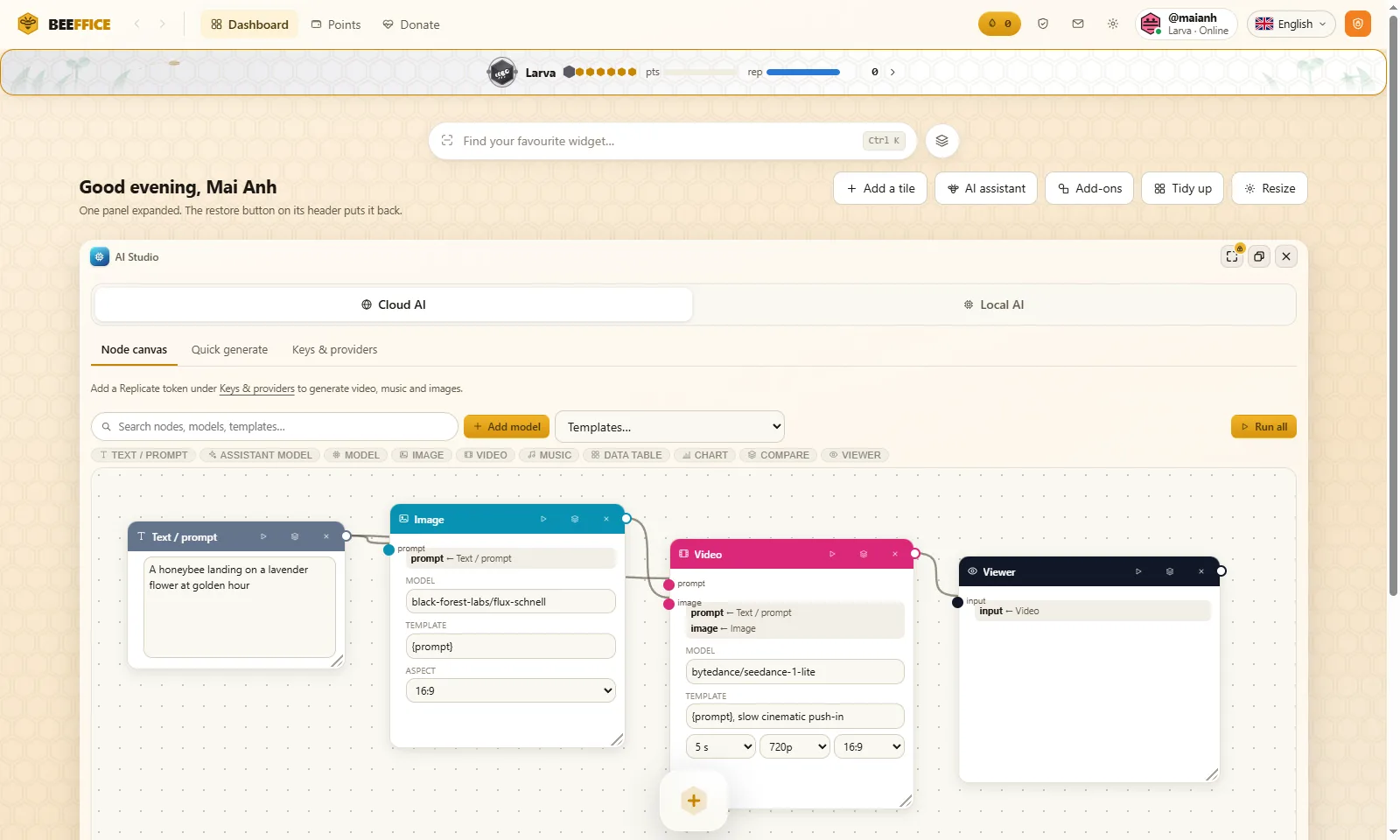Run the Image node with its play icon
Image resolution: width=1400 pixels, height=840 pixels.
(x=543, y=519)
